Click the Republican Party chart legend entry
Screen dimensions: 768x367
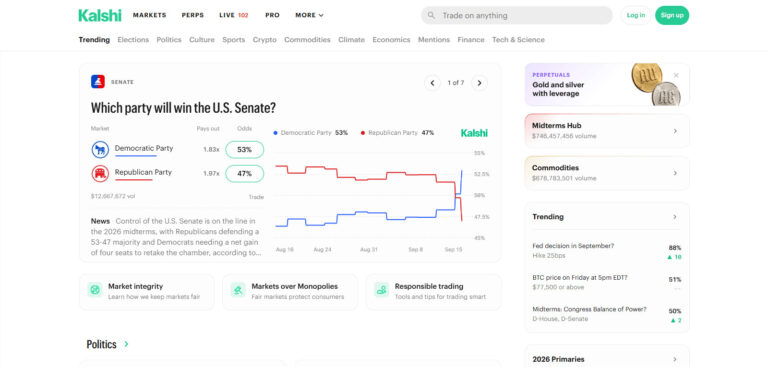(397, 133)
